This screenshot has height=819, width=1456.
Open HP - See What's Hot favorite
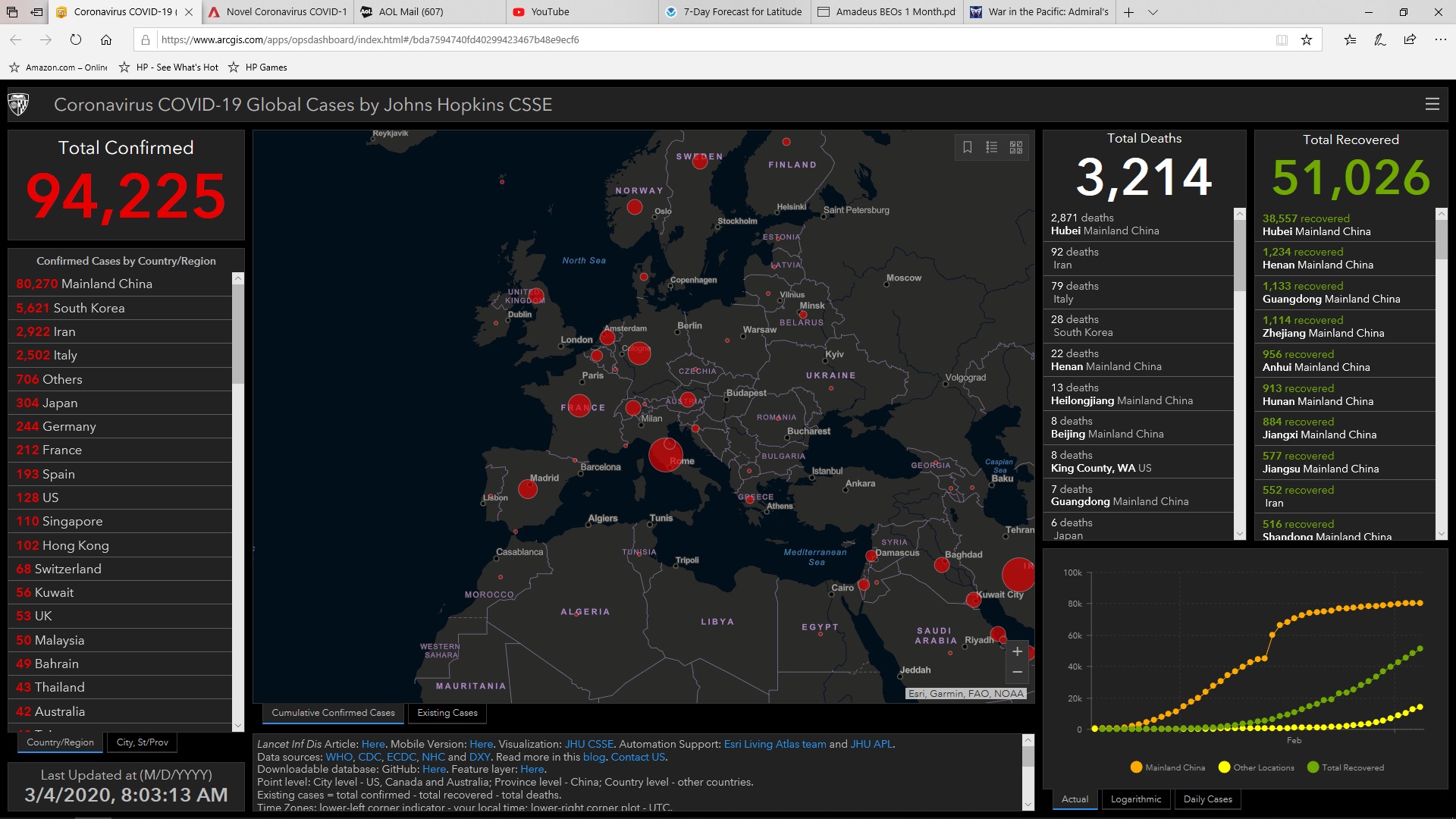pyautogui.click(x=168, y=67)
